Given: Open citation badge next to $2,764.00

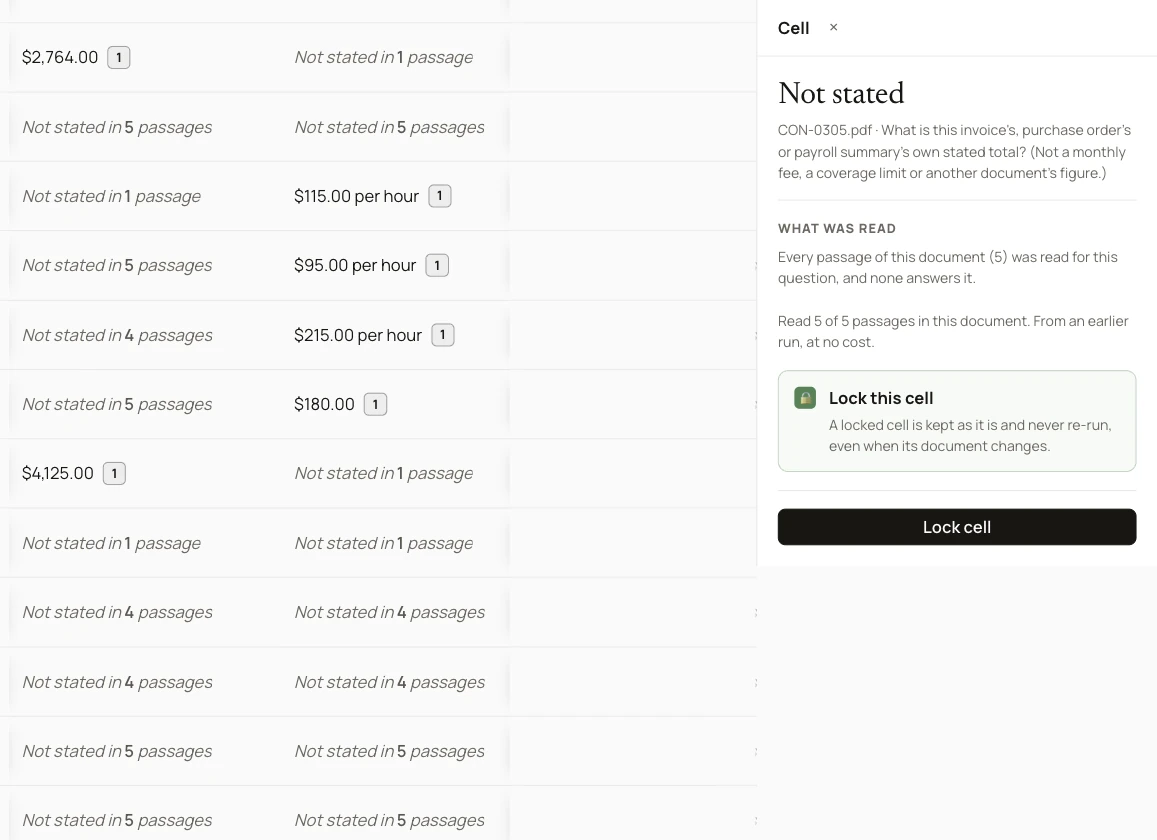Looking at the screenshot, I should coord(119,58).
